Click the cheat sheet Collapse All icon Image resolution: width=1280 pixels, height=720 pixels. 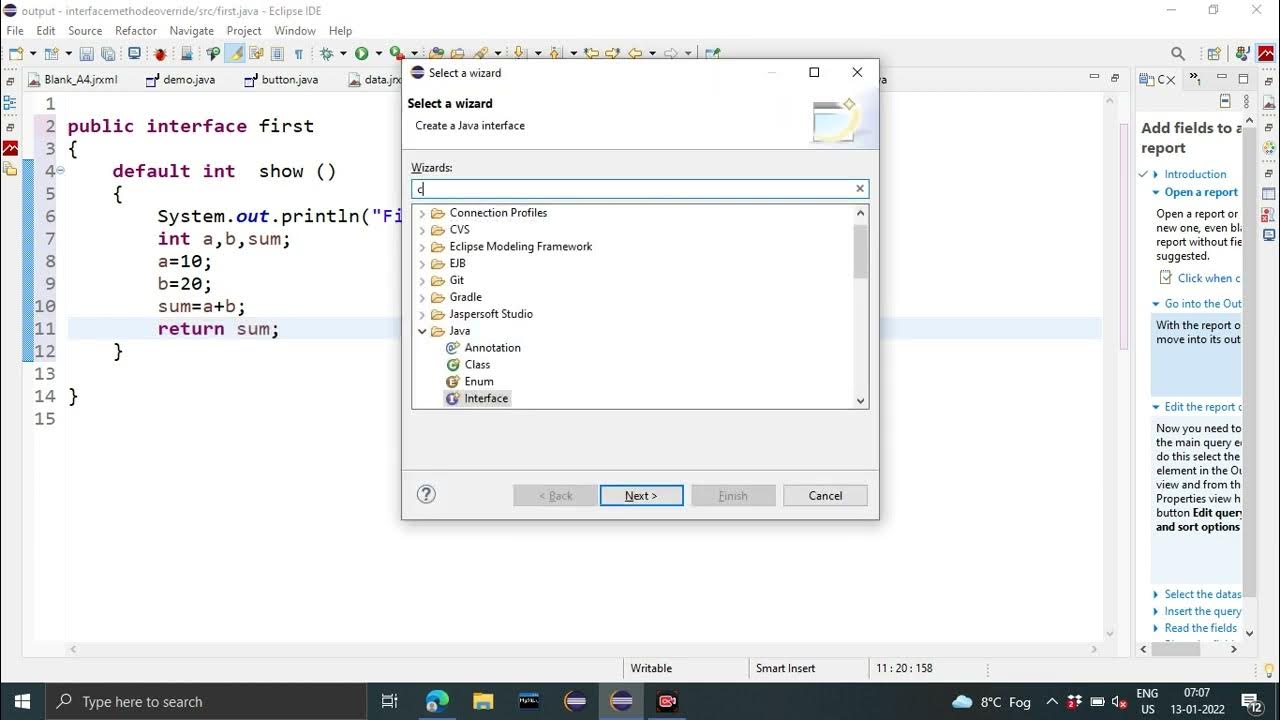[1225, 101]
